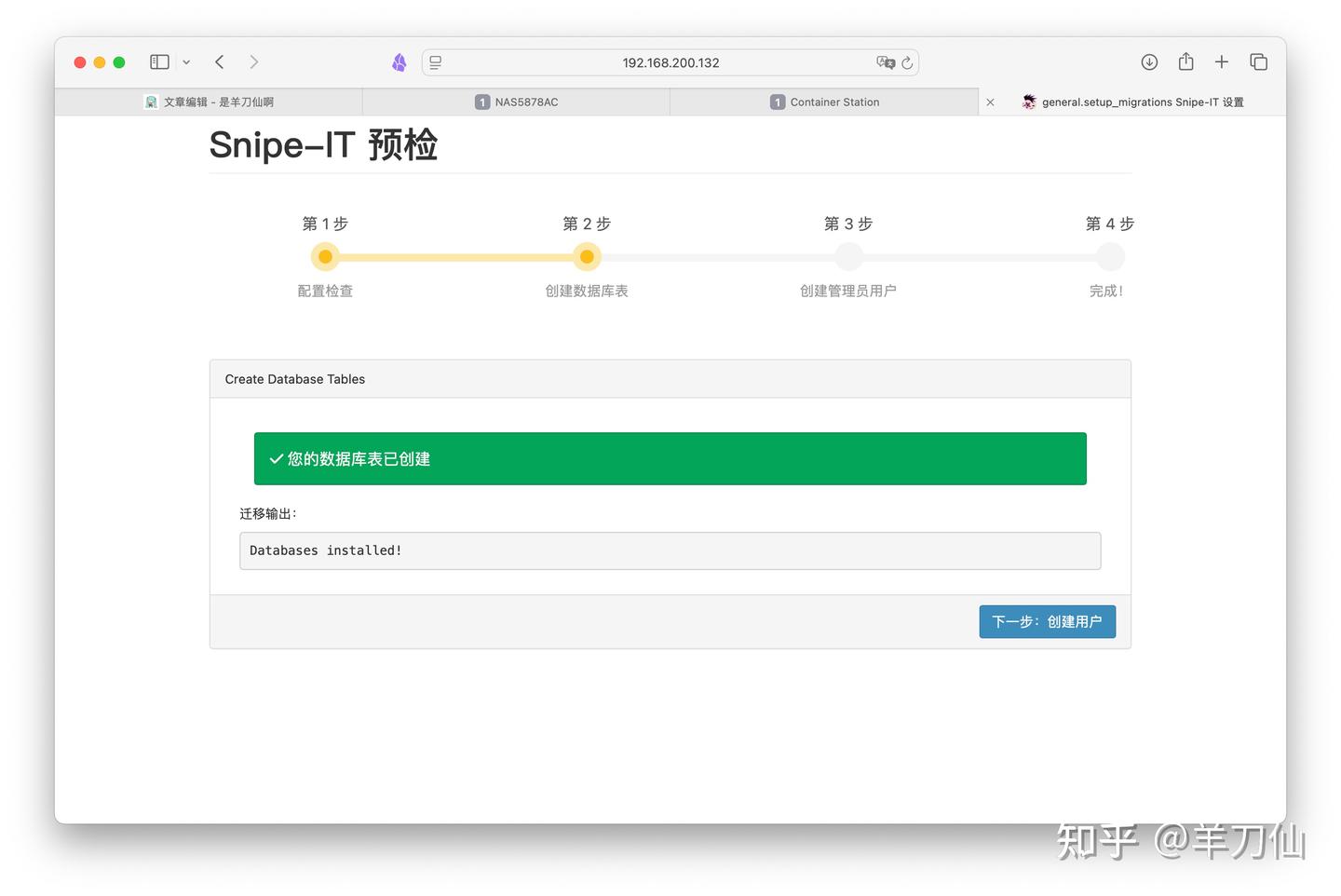Open the Downloads icon in the toolbar

[x=1149, y=61]
